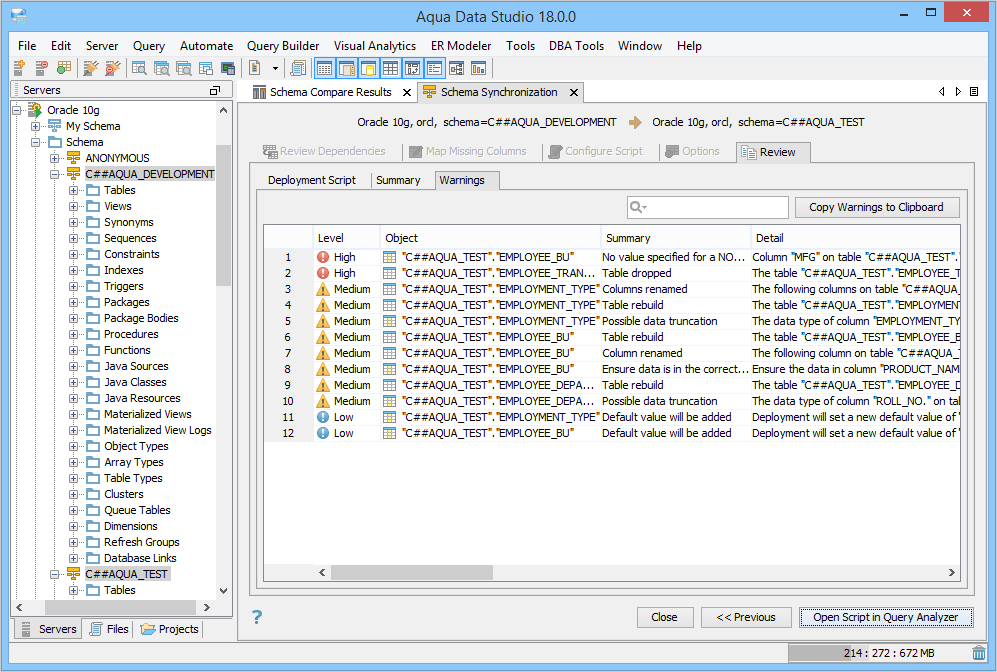Switch to the Summary tab
The height and width of the screenshot is (672, 997).
(398, 180)
